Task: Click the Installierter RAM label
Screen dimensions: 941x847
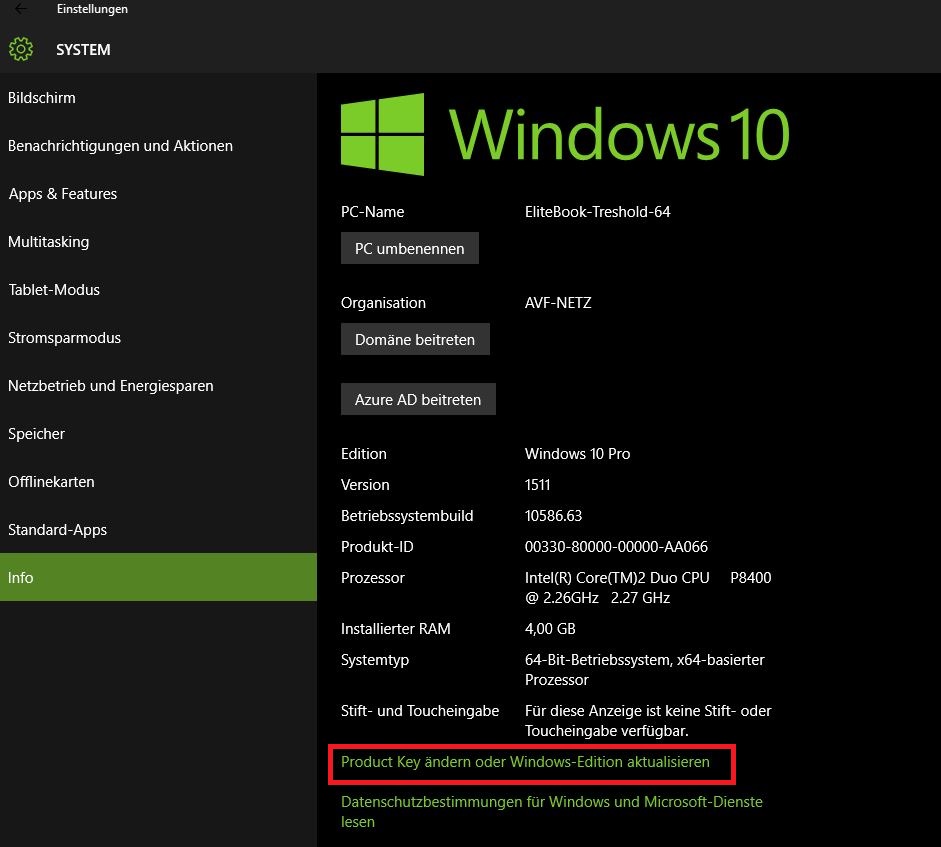Action: coord(395,628)
